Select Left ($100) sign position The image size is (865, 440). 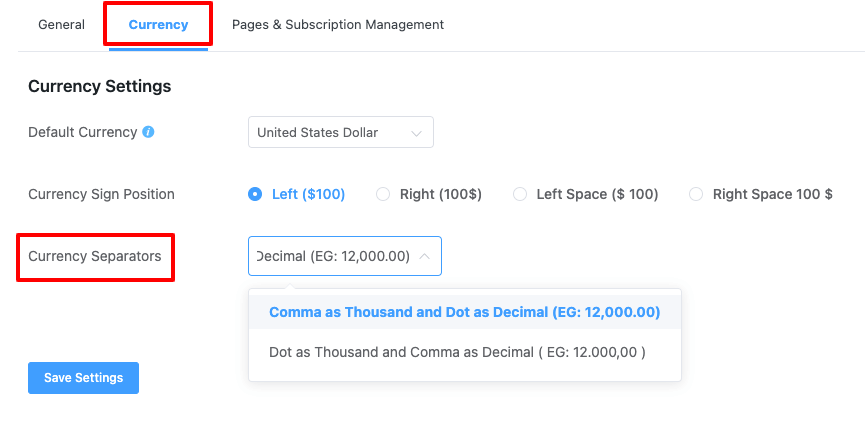click(255, 194)
